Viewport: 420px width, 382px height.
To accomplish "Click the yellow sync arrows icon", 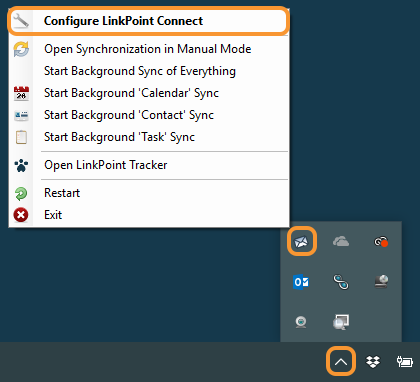I will coord(21,49).
